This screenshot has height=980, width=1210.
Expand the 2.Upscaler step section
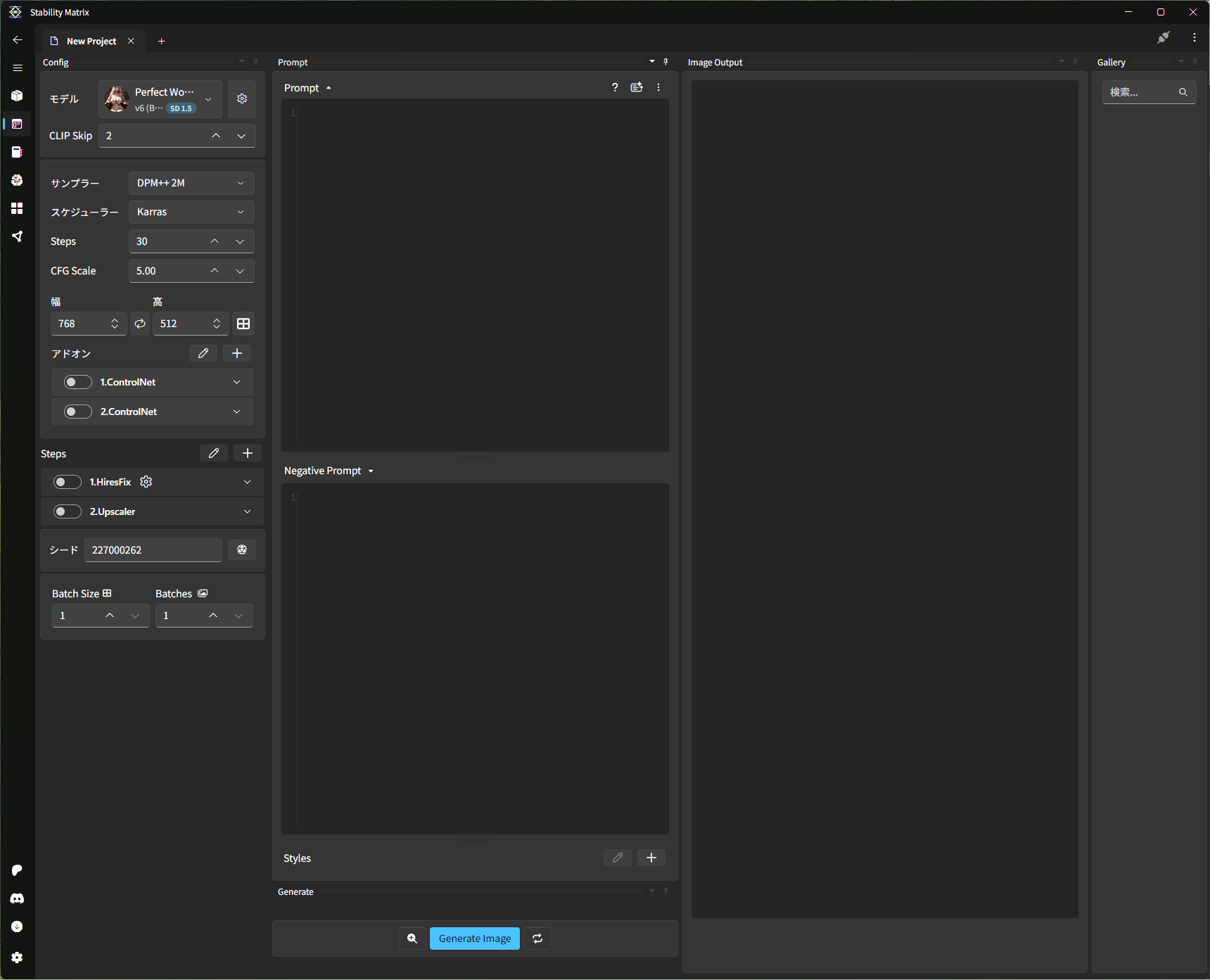(x=247, y=511)
